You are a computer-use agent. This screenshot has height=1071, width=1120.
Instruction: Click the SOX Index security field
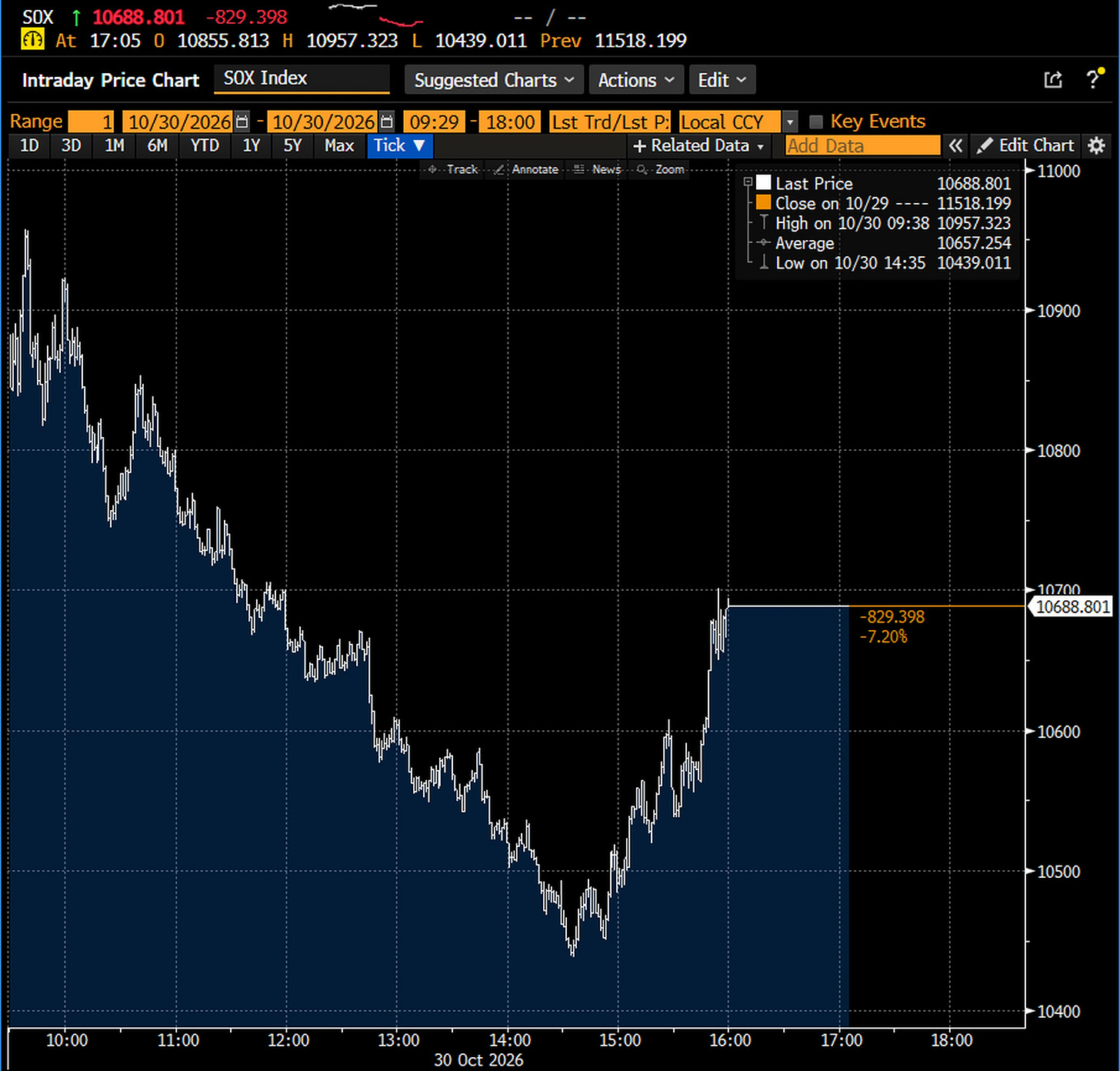pos(302,78)
